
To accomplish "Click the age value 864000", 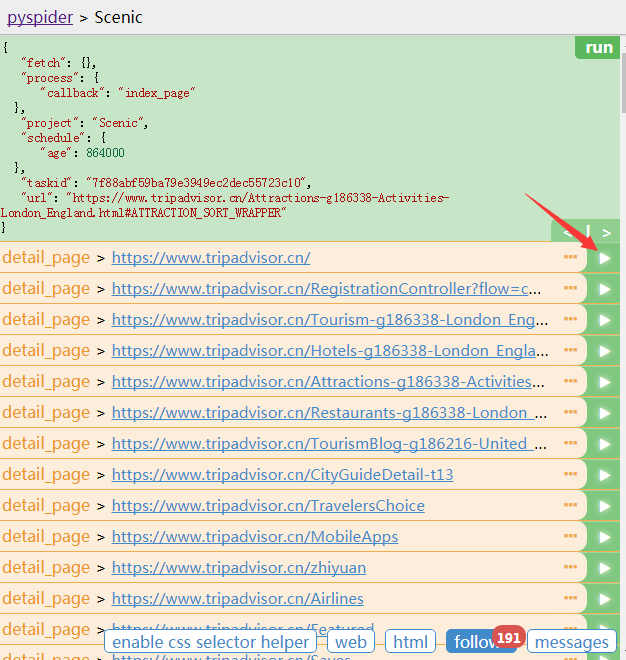I will (x=105, y=152).
